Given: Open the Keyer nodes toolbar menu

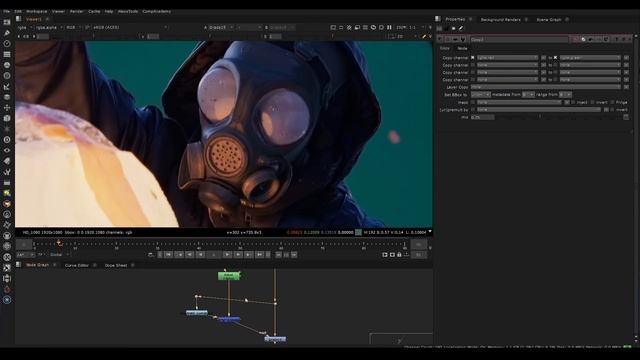Looking at the screenshot, I should click(7, 86).
